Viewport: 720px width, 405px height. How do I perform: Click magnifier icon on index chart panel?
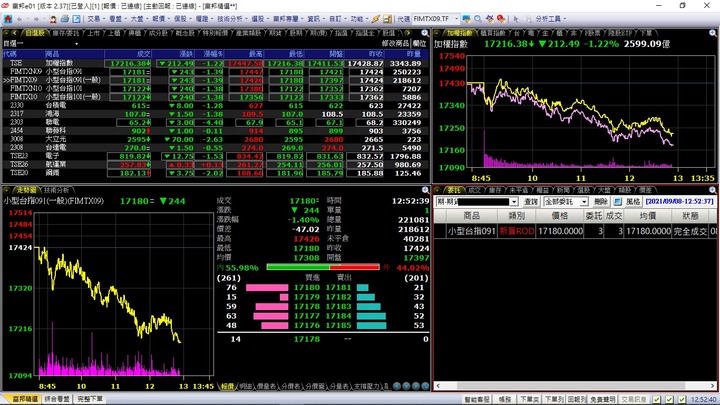(713, 33)
